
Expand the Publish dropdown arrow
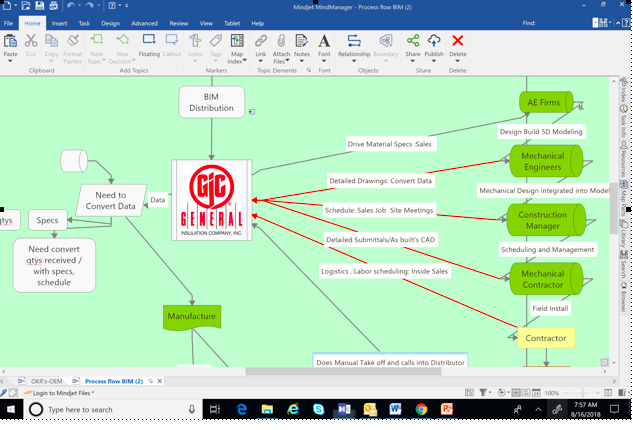[434, 61]
